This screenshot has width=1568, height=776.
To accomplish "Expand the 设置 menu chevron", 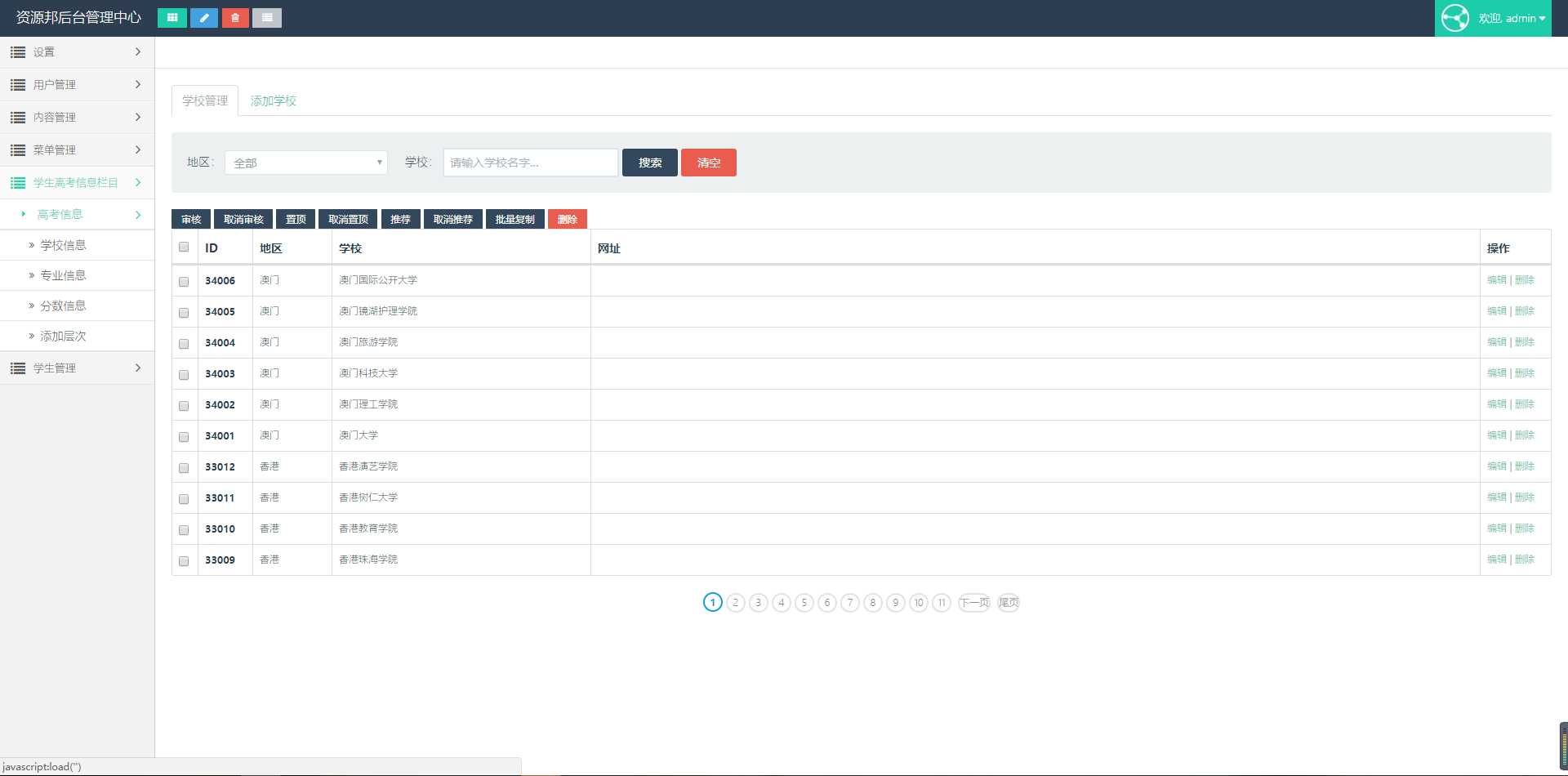I will point(138,52).
